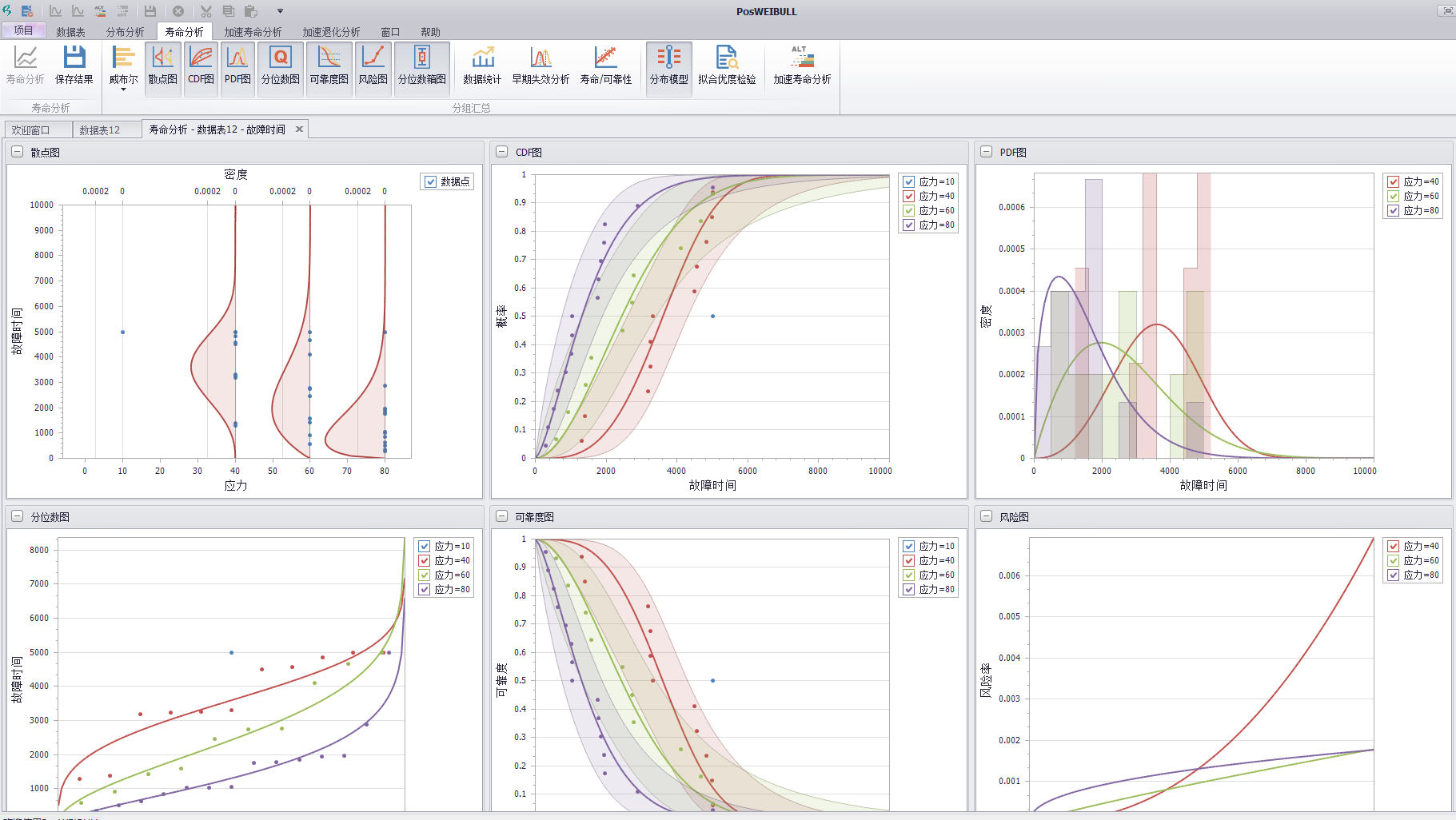
Task: Uncheck 应力=60 in the CDF chart legend
Action: (908, 210)
